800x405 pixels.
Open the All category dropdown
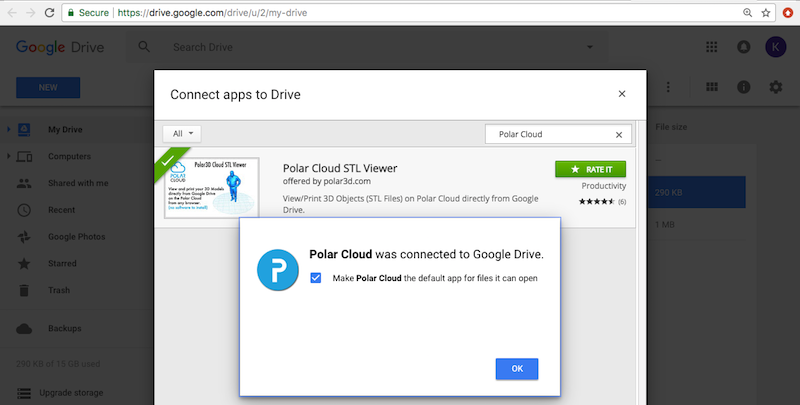(182, 134)
